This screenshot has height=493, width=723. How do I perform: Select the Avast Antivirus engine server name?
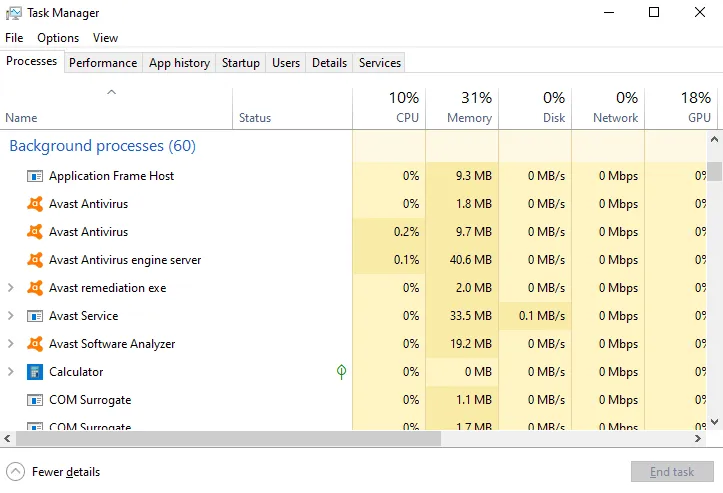125,260
